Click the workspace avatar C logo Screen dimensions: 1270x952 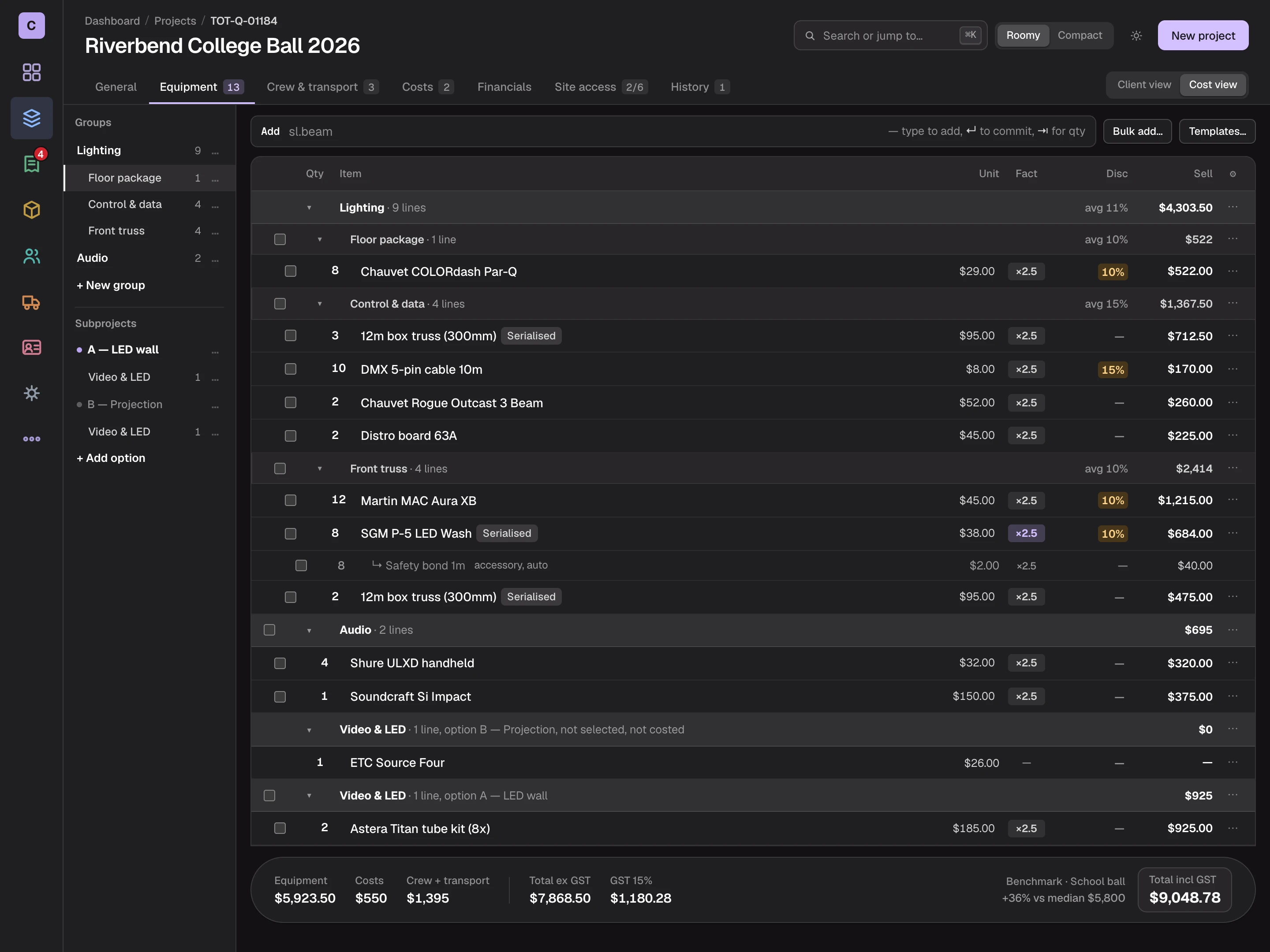click(32, 26)
